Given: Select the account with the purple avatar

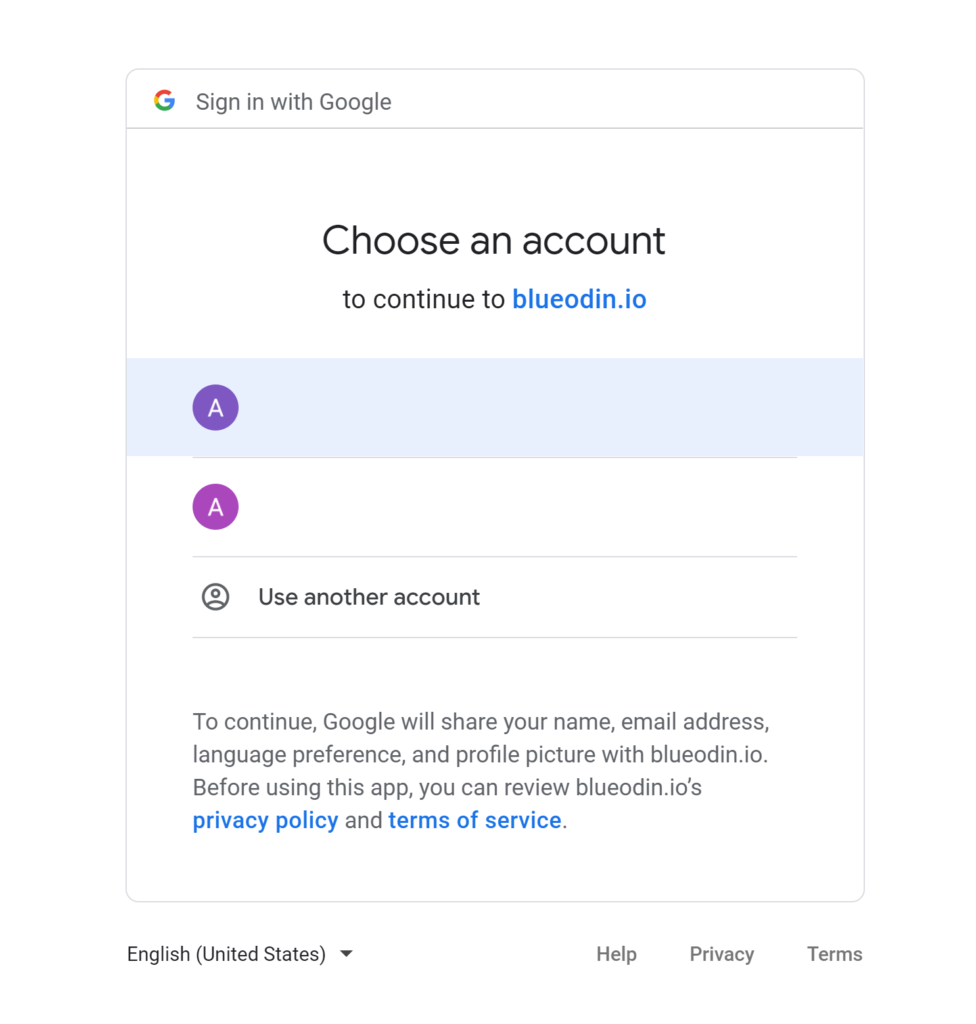Looking at the screenshot, I should click(x=450, y=407).
